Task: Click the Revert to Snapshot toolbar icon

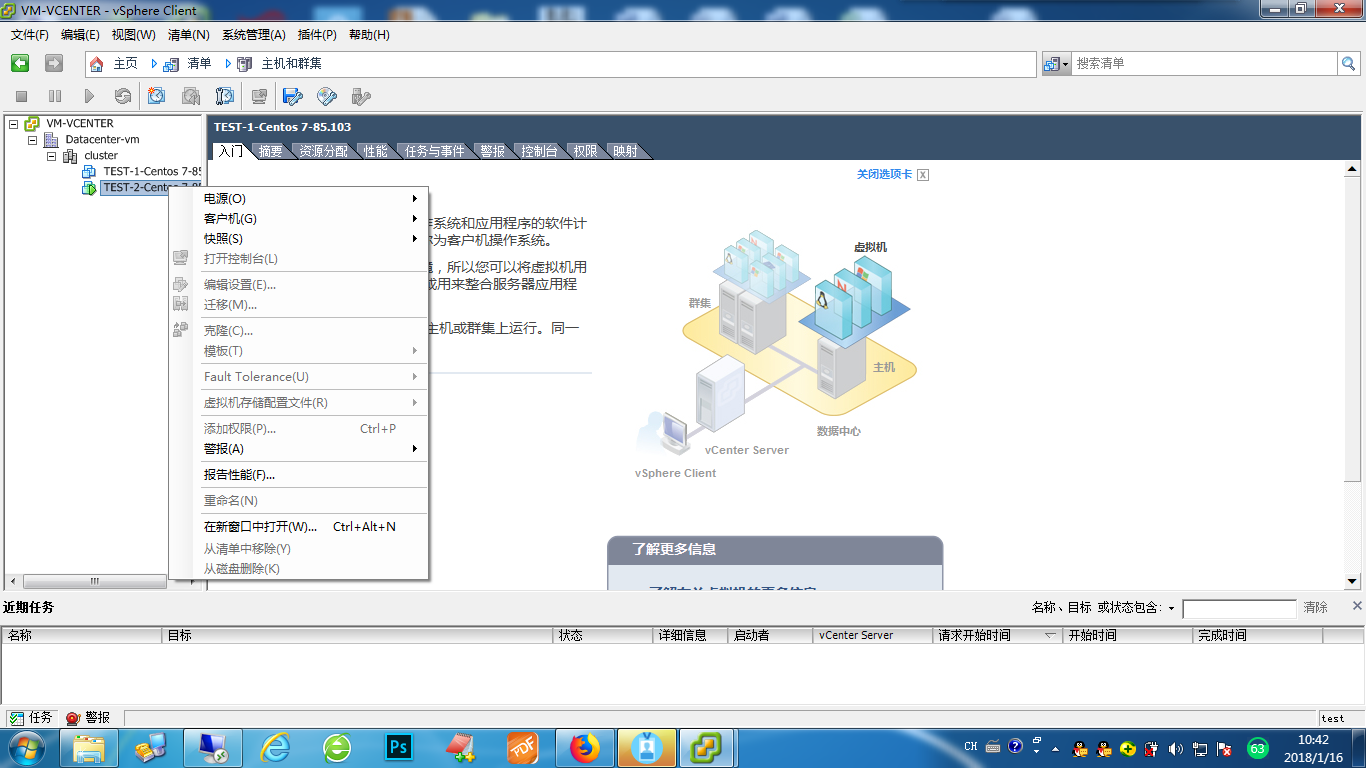Action: (191, 96)
